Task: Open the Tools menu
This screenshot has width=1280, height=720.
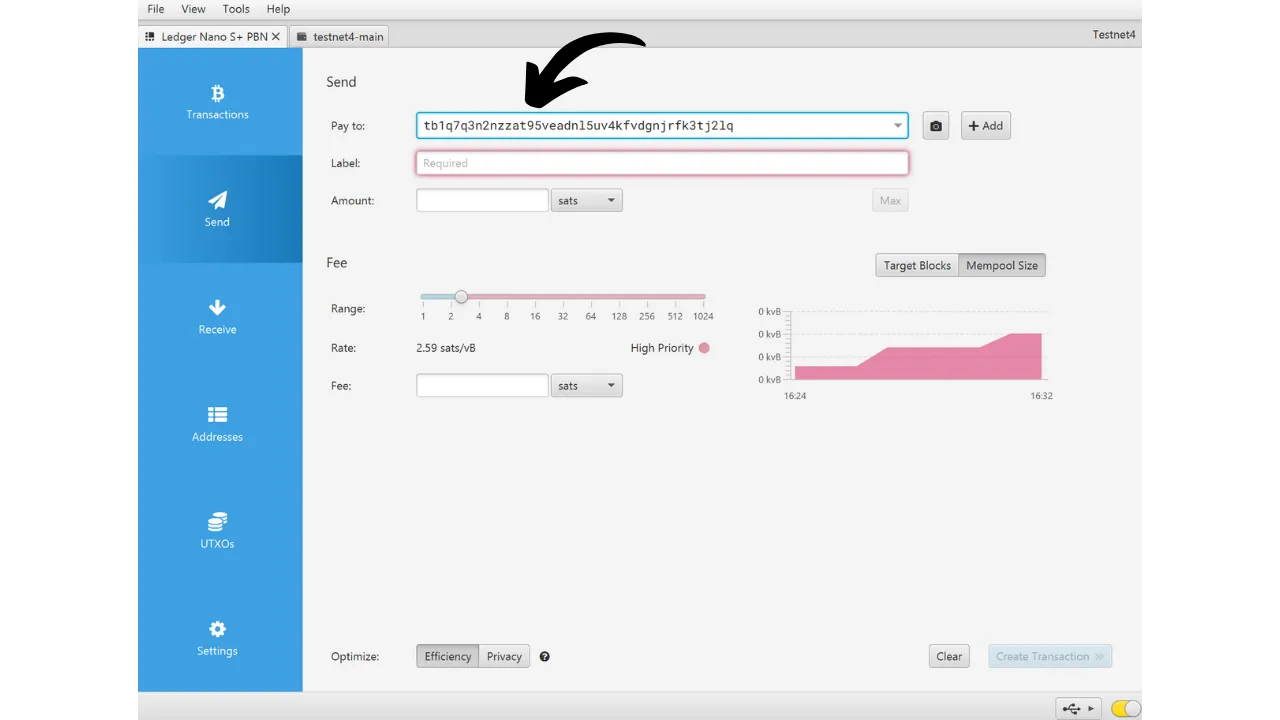Action: click(236, 9)
